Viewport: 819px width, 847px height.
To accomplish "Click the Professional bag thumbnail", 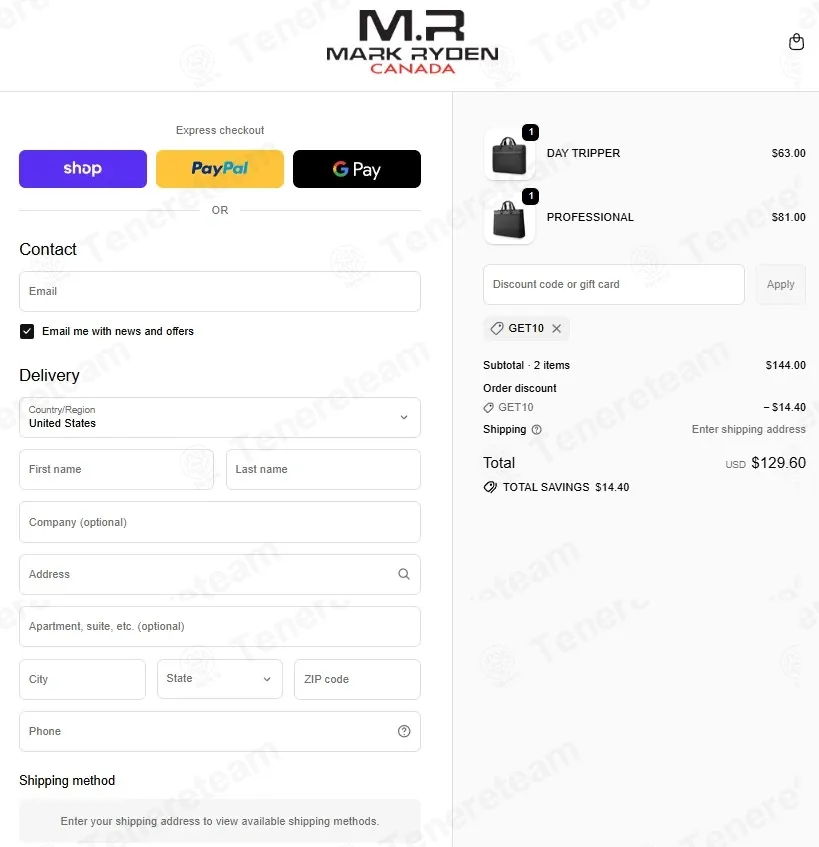I will point(509,219).
